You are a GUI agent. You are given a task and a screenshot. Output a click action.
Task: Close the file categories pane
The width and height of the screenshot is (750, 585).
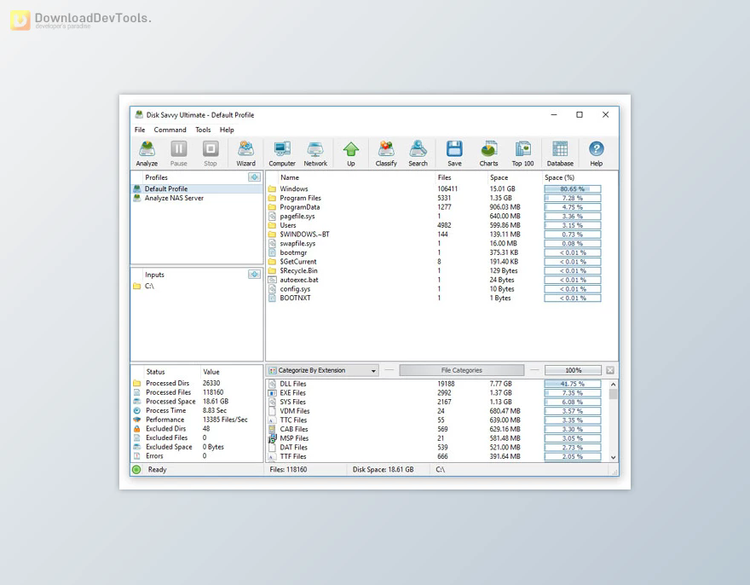[610, 370]
